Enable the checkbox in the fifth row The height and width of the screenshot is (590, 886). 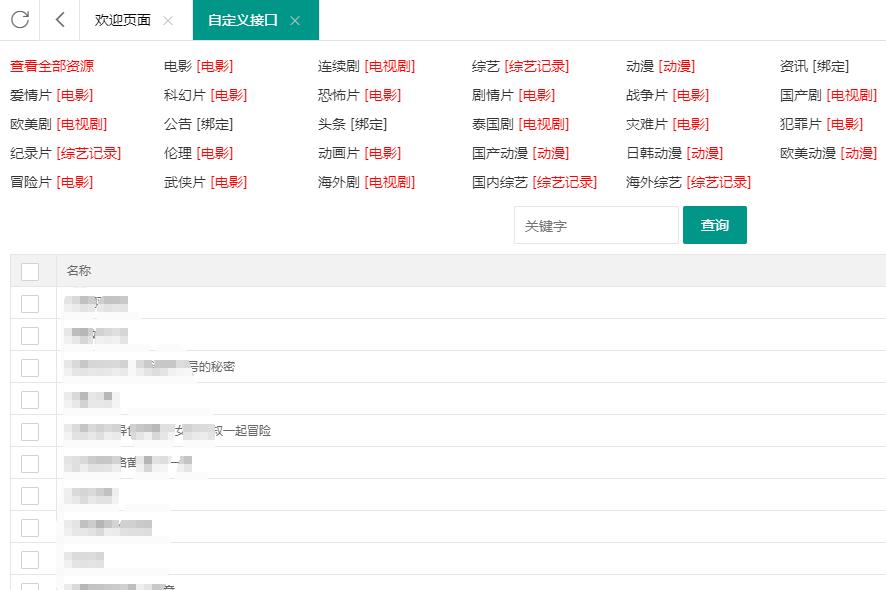click(x=30, y=431)
